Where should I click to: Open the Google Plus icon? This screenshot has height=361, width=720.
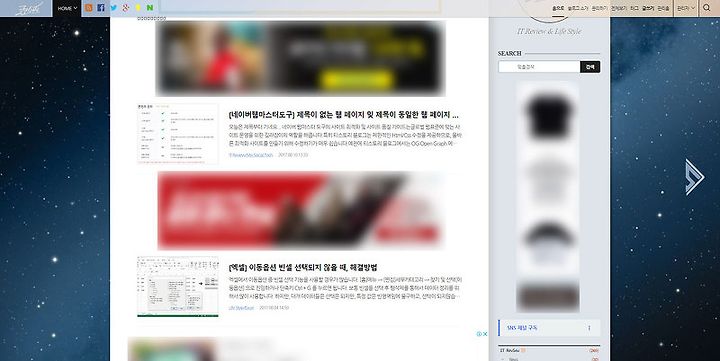coord(125,8)
